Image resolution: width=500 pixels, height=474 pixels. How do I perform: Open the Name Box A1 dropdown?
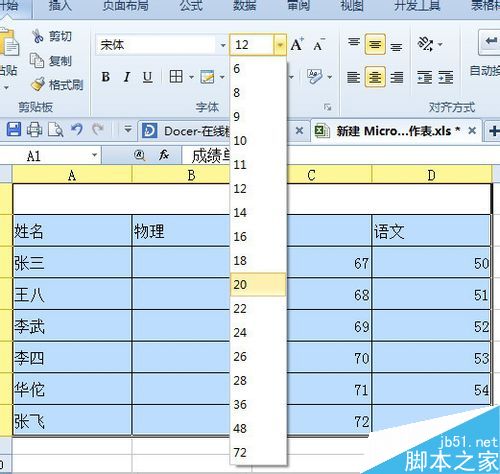[x=94, y=155]
